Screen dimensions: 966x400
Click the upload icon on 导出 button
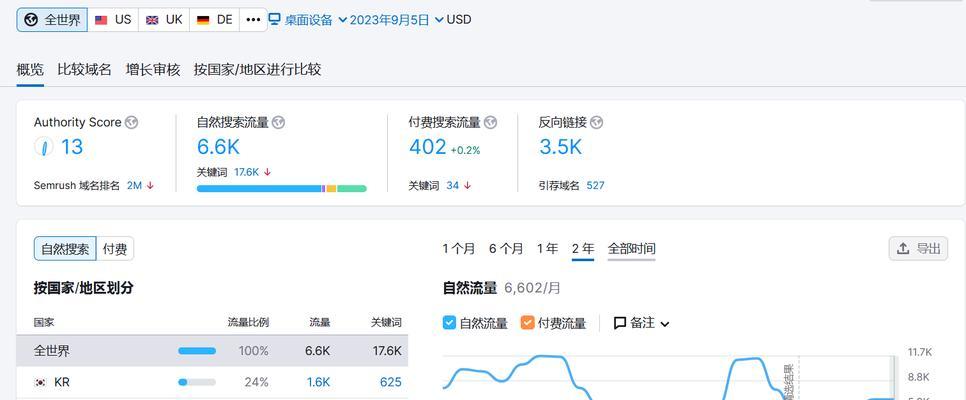pyautogui.click(x=903, y=248)
